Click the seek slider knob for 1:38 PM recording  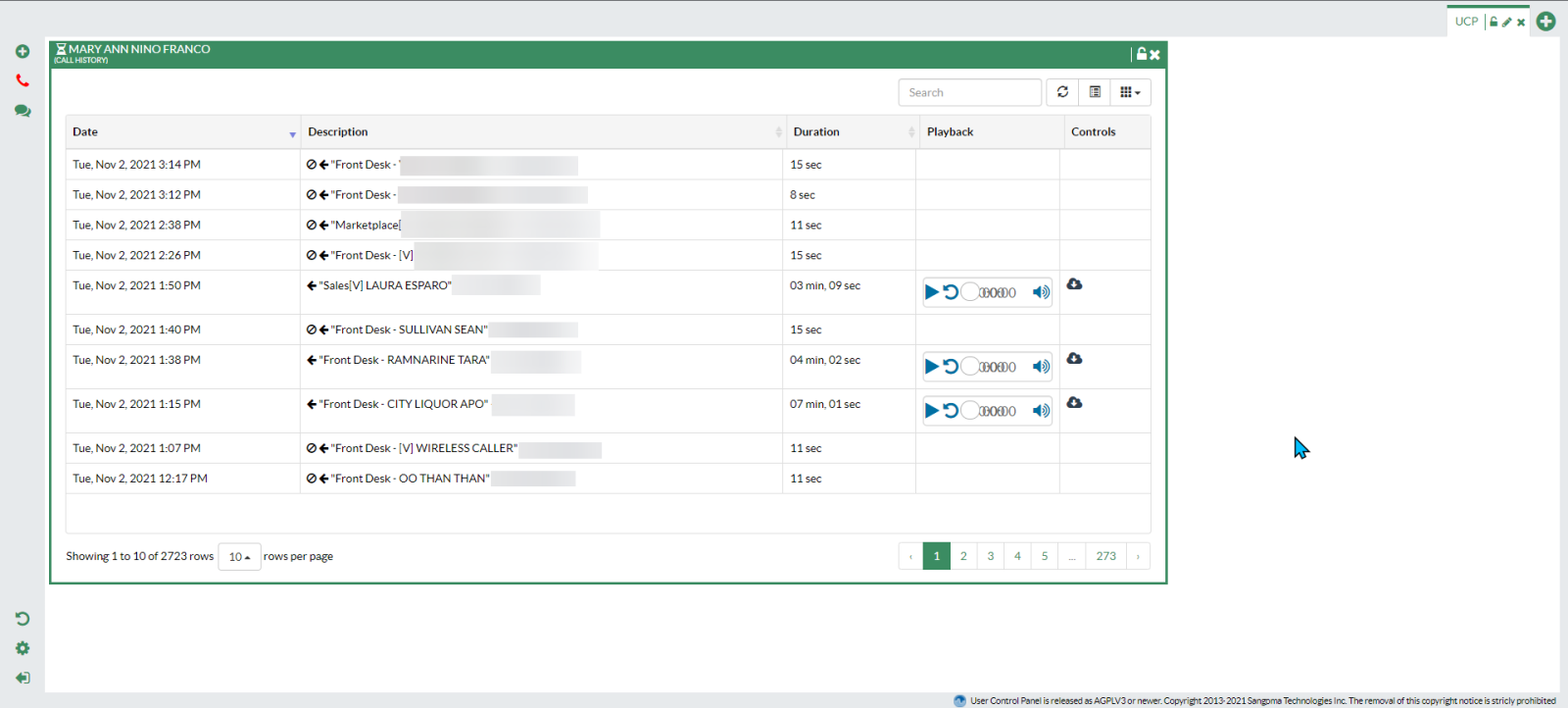click(969, 367)
